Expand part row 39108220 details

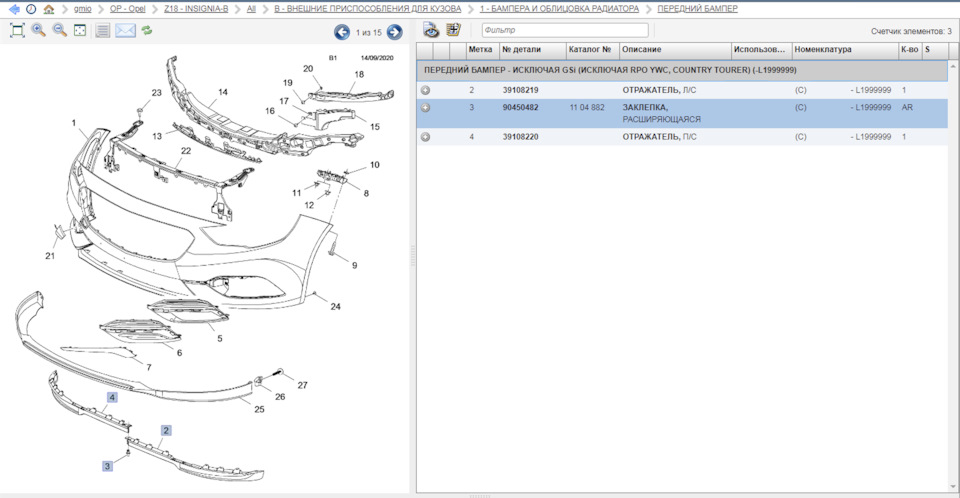point(425,136)
